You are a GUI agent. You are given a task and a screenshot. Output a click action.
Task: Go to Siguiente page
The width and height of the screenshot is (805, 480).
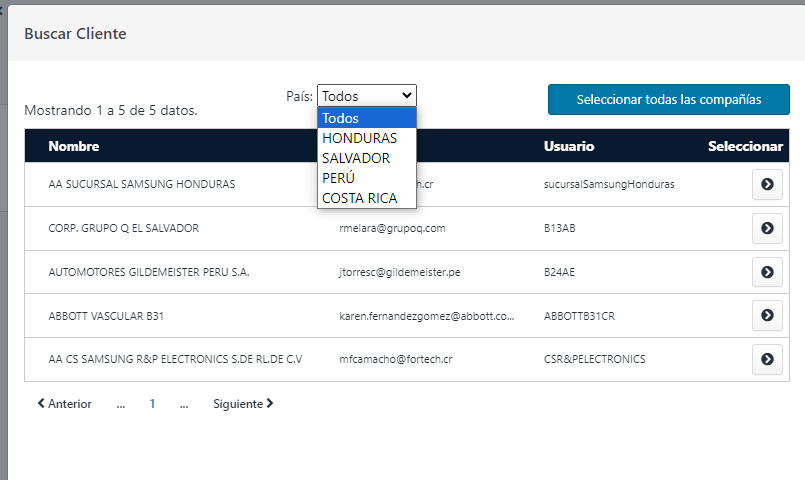pyautogui.click(x=243, y=404)
